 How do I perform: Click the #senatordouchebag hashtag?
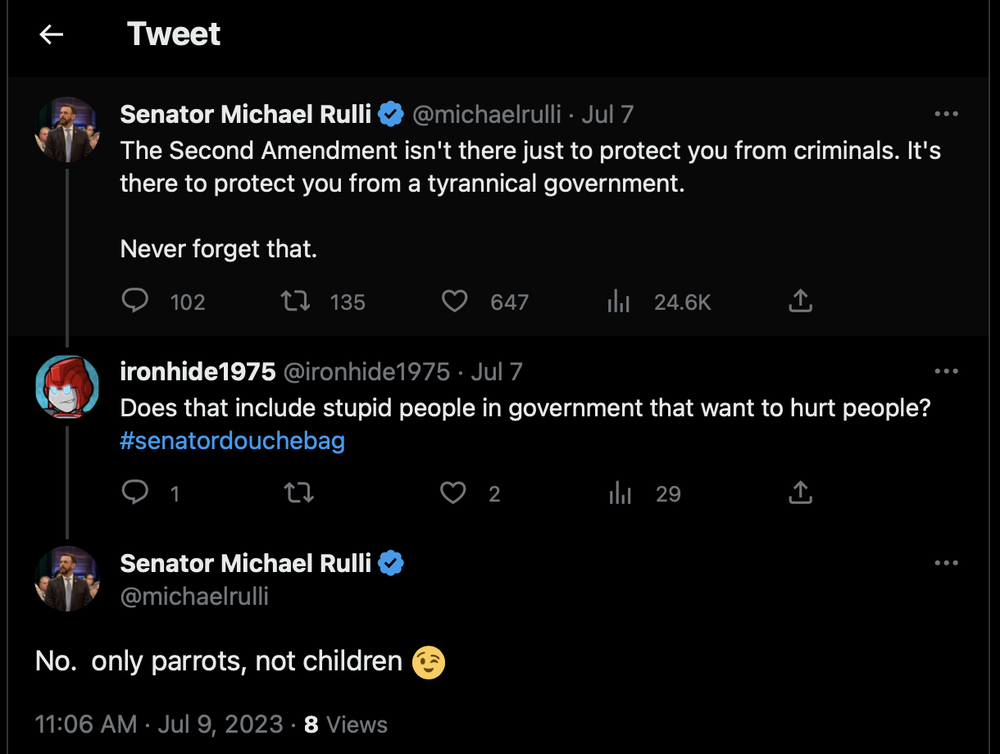click(x=232, y=441)
